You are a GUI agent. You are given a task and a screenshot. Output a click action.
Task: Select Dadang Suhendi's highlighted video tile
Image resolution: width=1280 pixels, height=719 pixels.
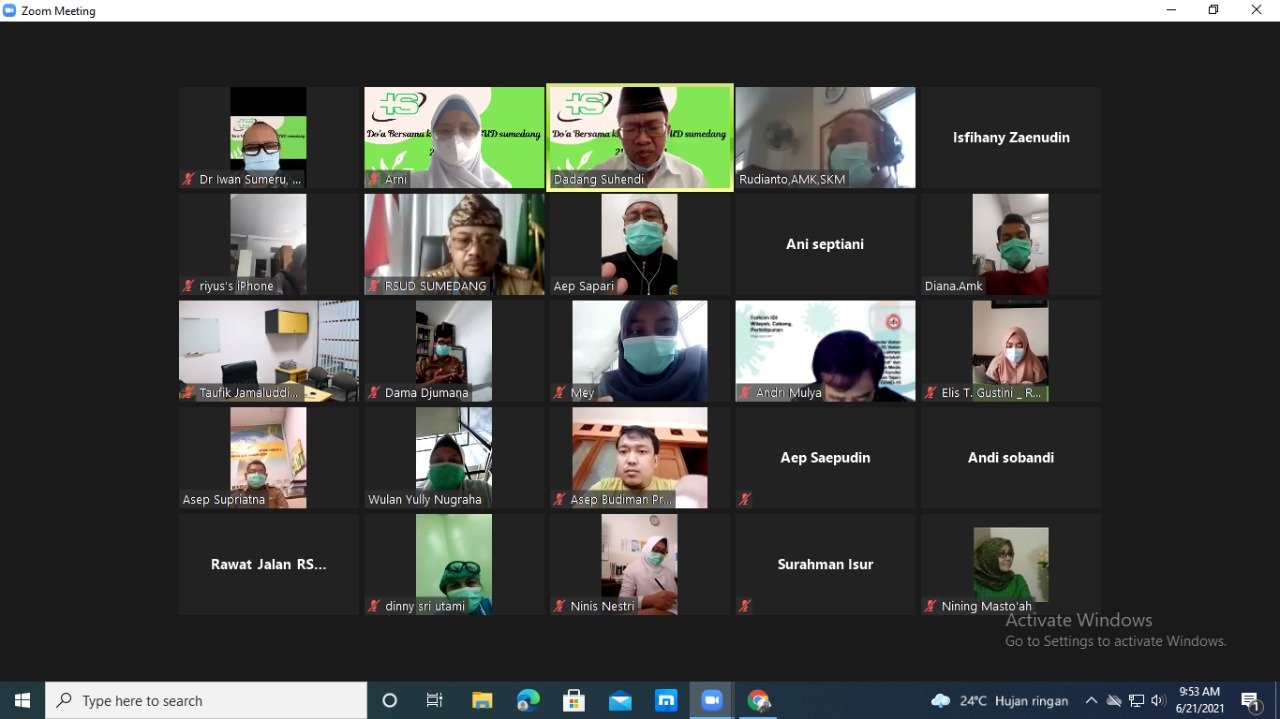point(640,137)
